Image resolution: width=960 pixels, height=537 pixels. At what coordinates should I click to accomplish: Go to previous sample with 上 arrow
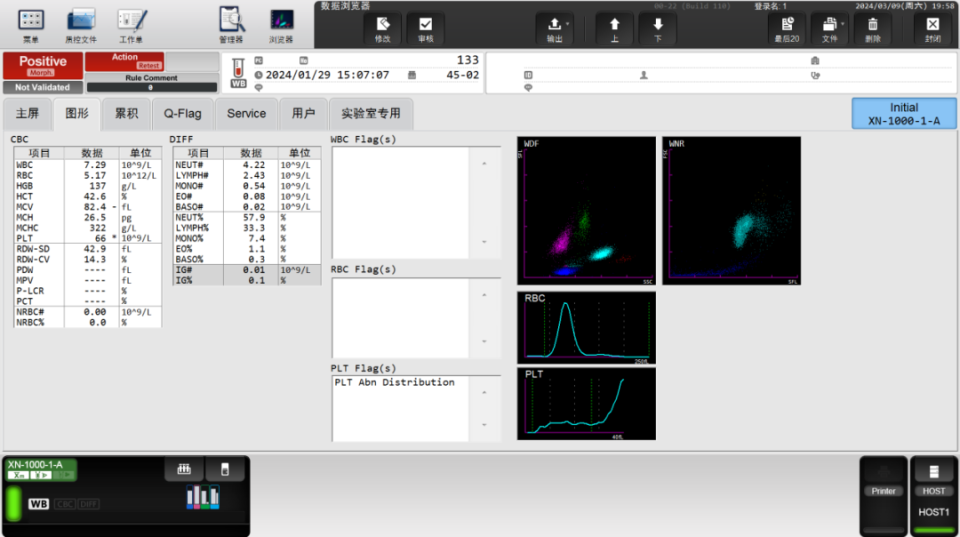tap(614, 28)
